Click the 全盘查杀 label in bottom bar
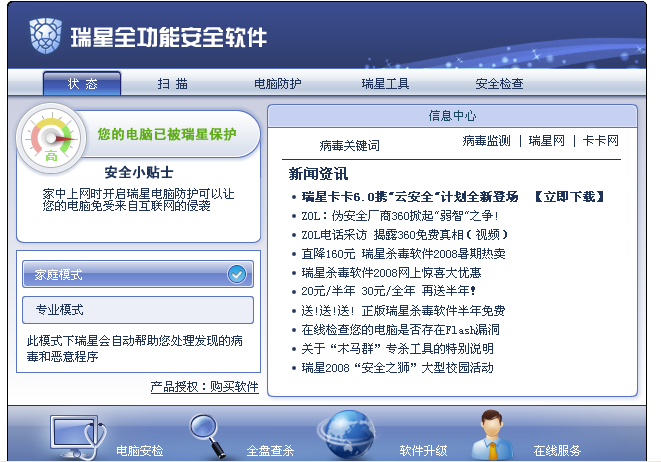Image resolution: width=661 pixels, height=462 pixels. tap(270, 451)
